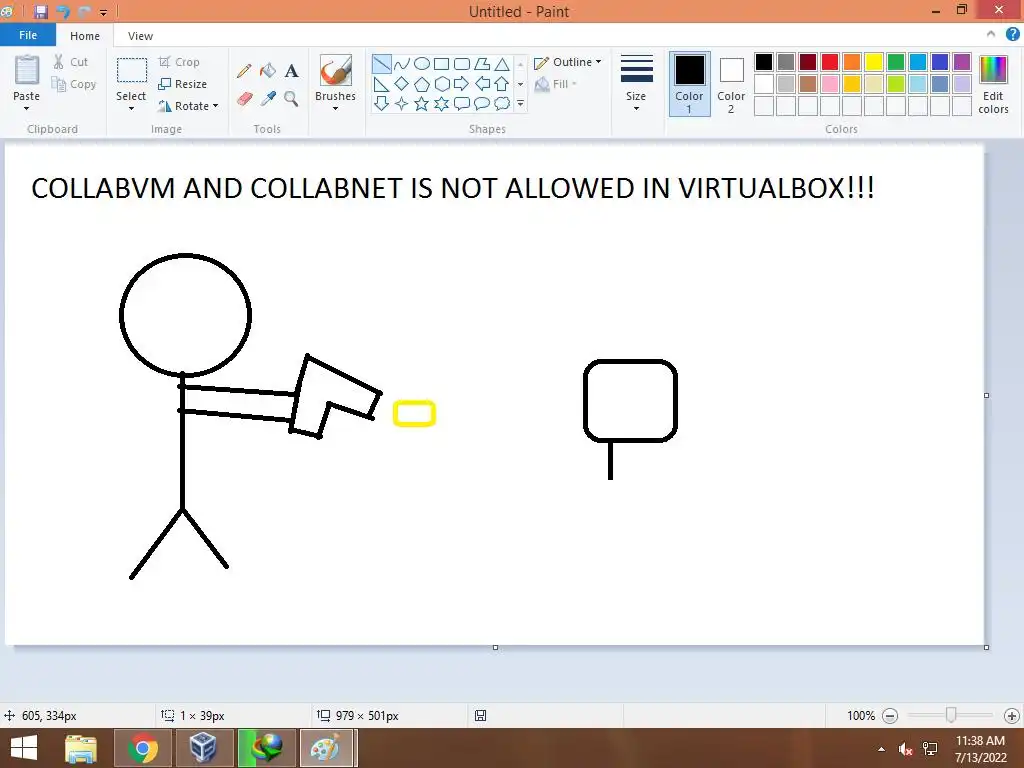Open the File menu
The image size is (1024, 768).
click(x=28, y=35)
